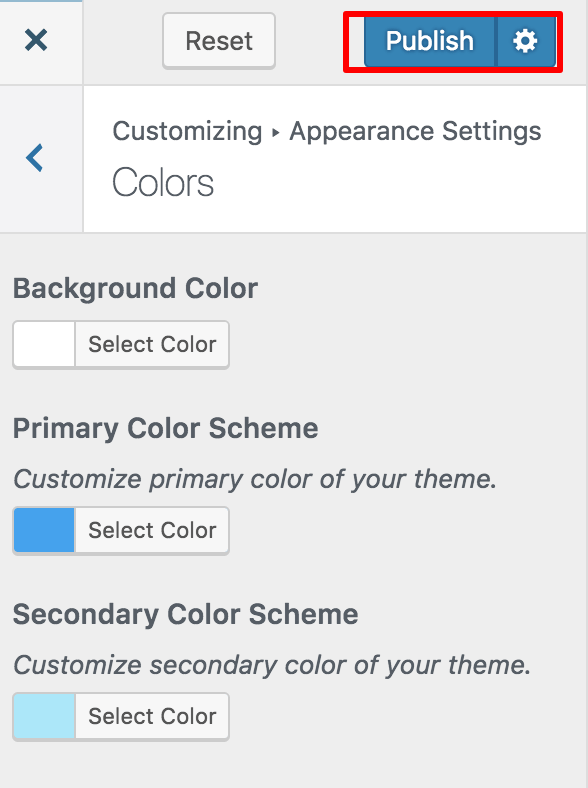
Task: Open Select Color for Secondary Color Scheme
Action: tap(152, 716)
